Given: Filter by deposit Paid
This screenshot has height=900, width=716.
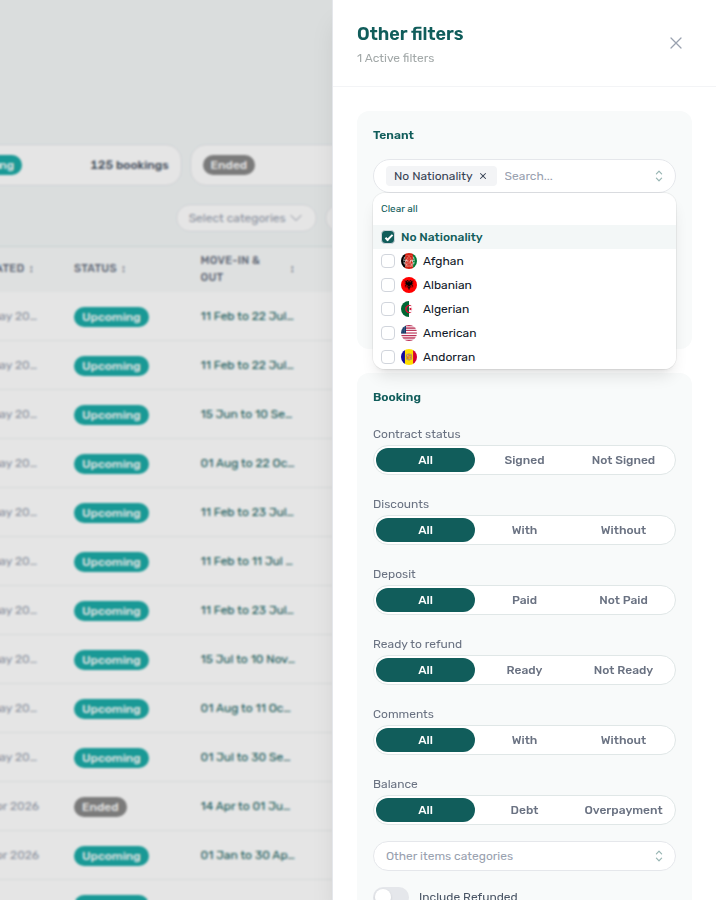Looking at the screenshot, I should pyautogui.click(x=524, y=600).
